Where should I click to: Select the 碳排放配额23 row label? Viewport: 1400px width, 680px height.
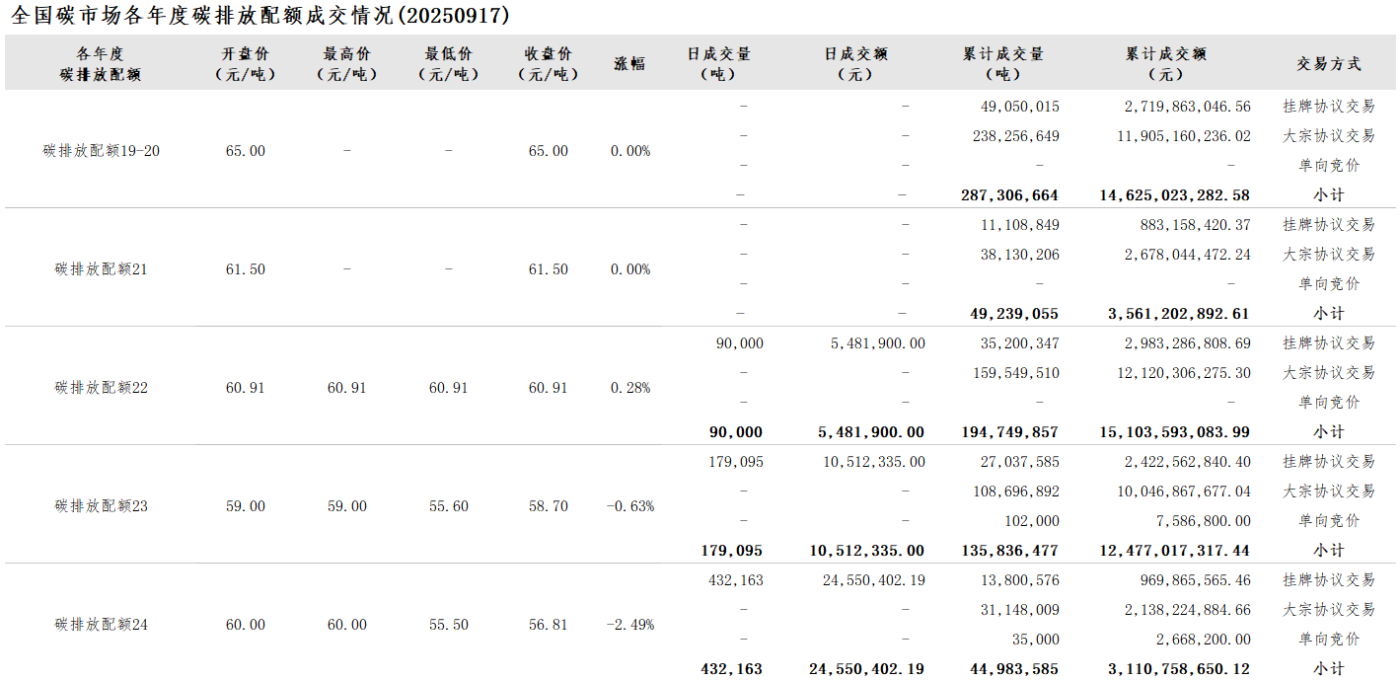(101, 506)
